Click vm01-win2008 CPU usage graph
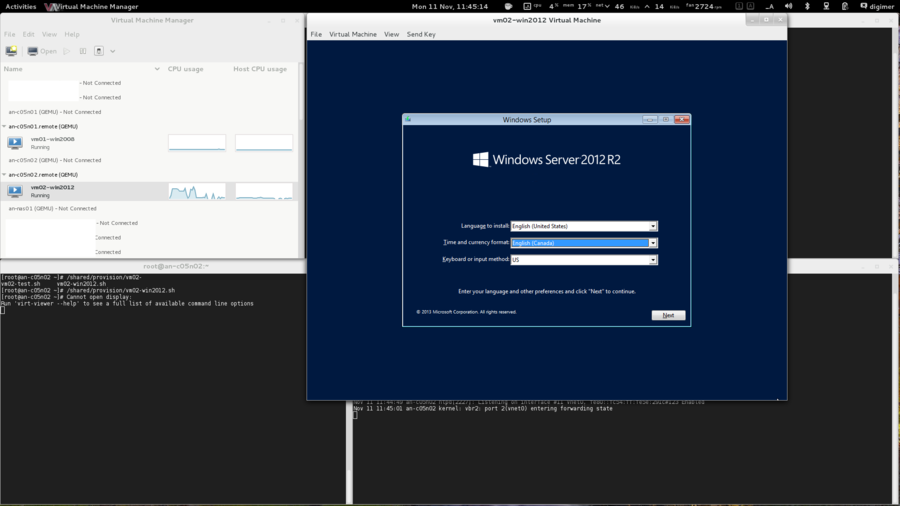The height and width of the screenshot is (506, 900). 197,143
